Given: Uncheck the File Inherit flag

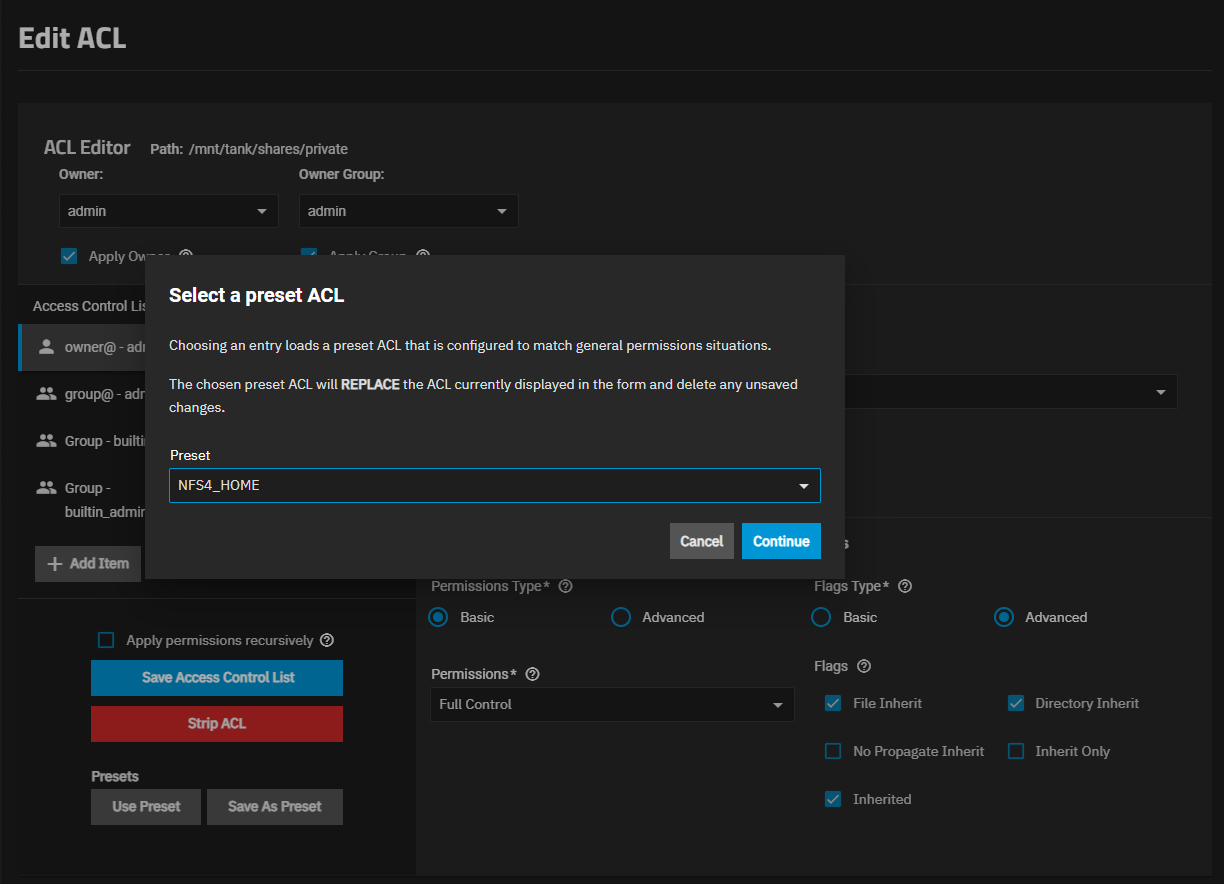Looking at the screenshot, I should point(833,704).
